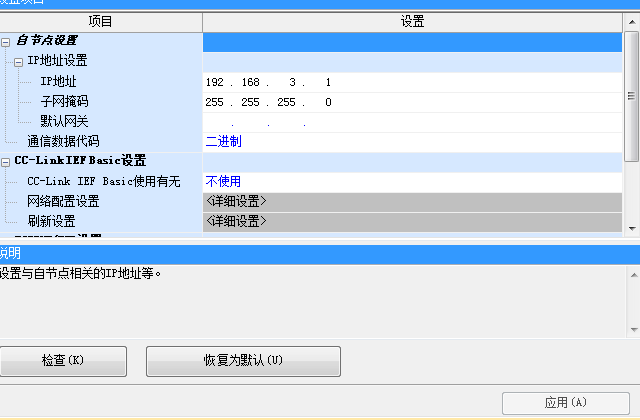Click the scrollbar up arrow in settings list
640x420 pixels.
tap(631, 40)
